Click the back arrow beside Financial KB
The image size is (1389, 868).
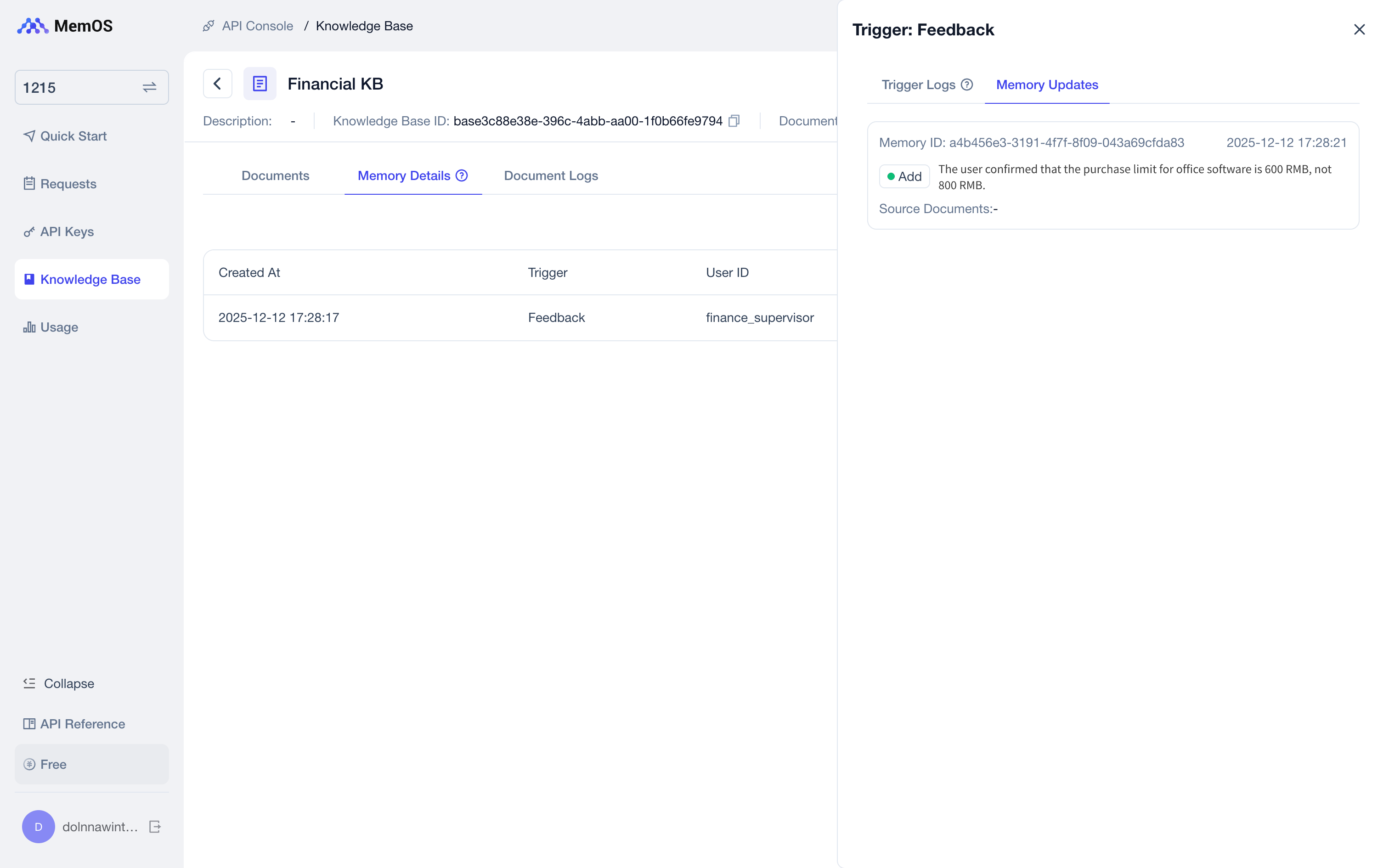217,83
